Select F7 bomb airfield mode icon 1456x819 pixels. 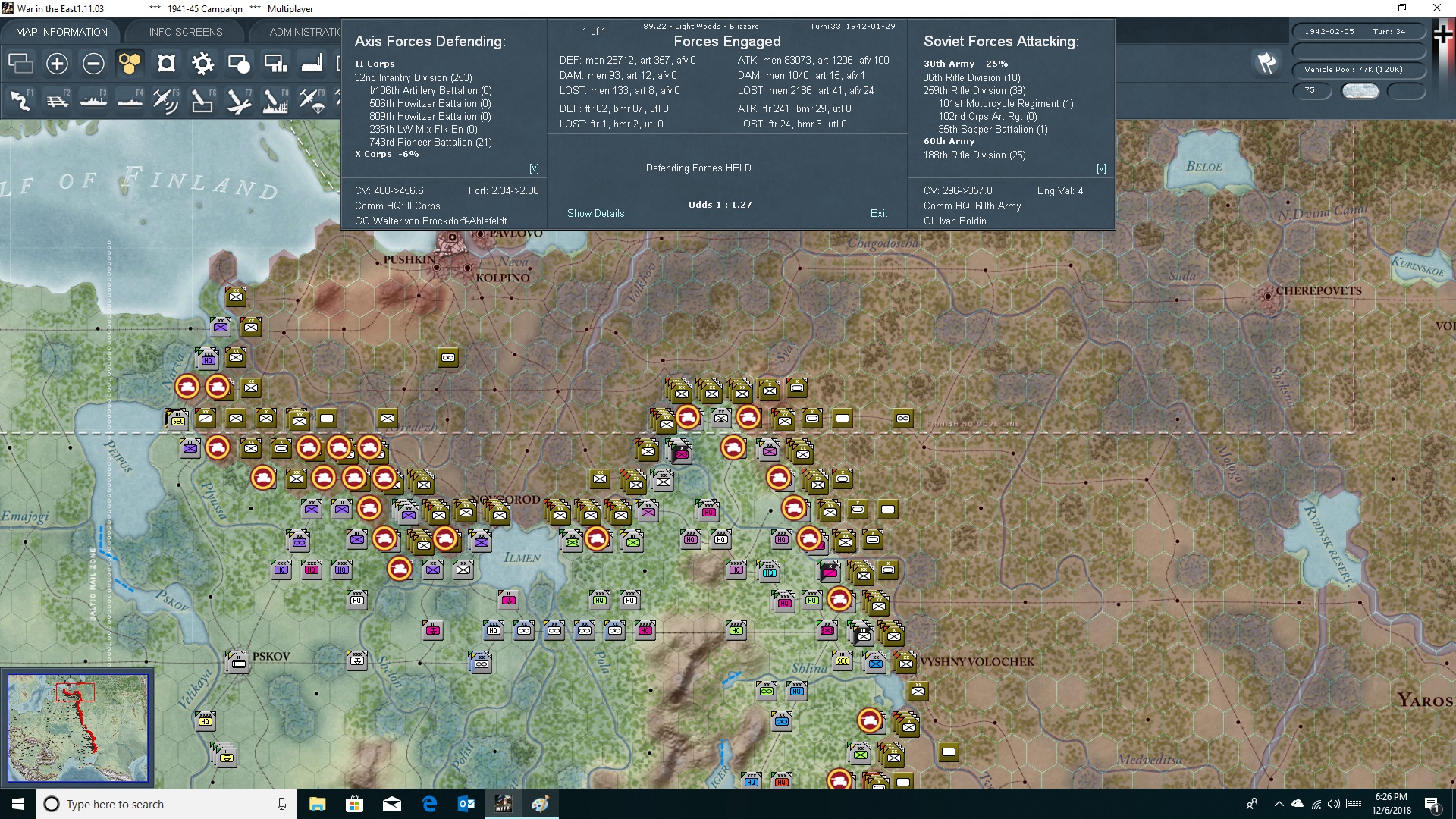click(x=239, y=101)
